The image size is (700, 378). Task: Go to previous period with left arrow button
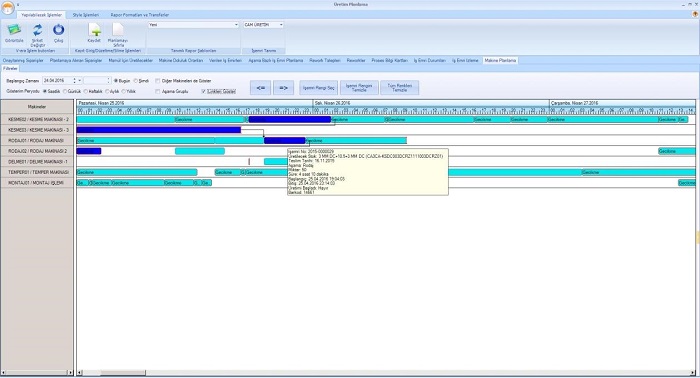[x=261, y=88]
